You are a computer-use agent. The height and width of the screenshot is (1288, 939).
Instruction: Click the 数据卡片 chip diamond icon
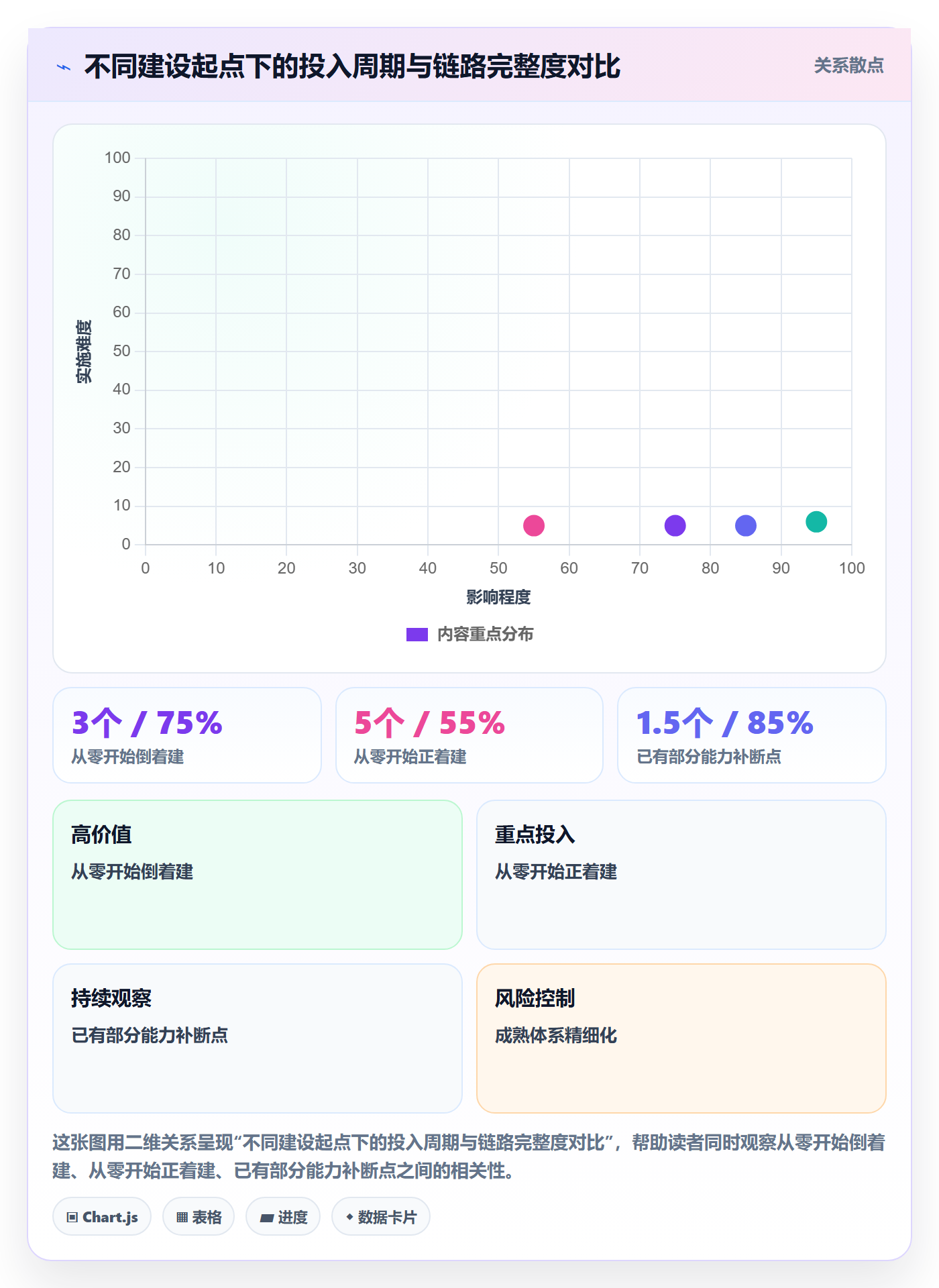coord(349,1217)
